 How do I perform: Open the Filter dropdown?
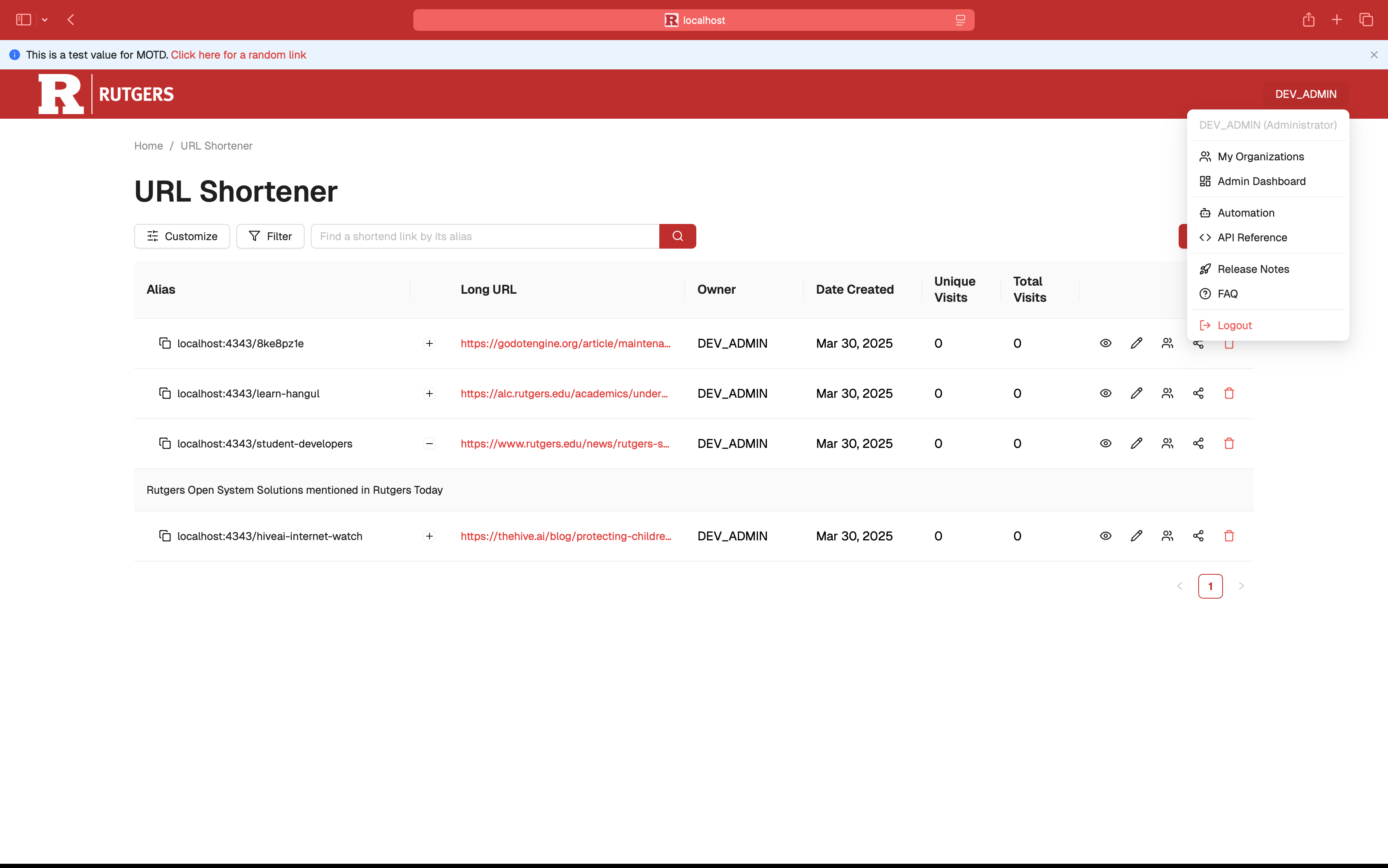coord(270,236)
